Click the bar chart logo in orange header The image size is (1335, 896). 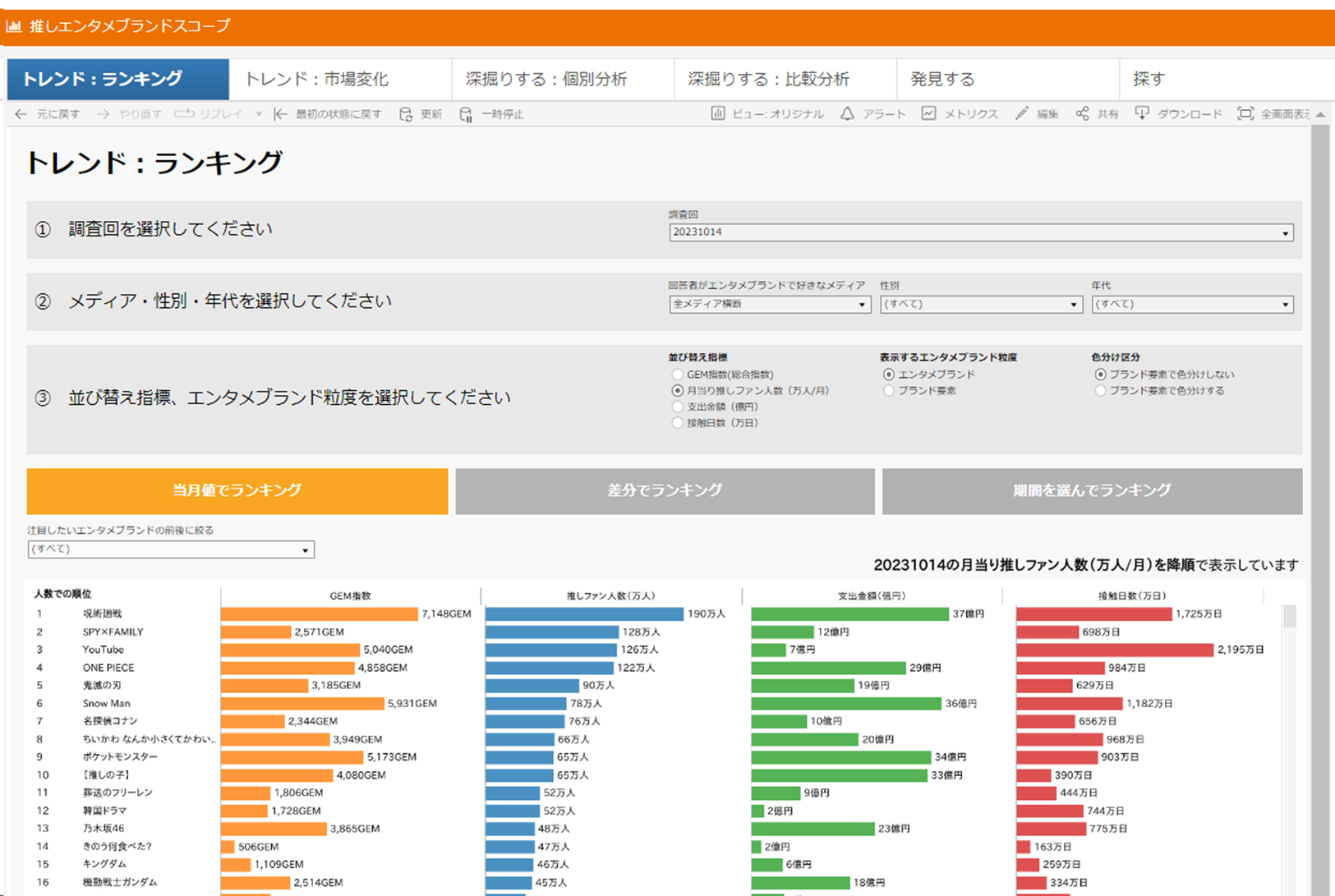point(14,26)
